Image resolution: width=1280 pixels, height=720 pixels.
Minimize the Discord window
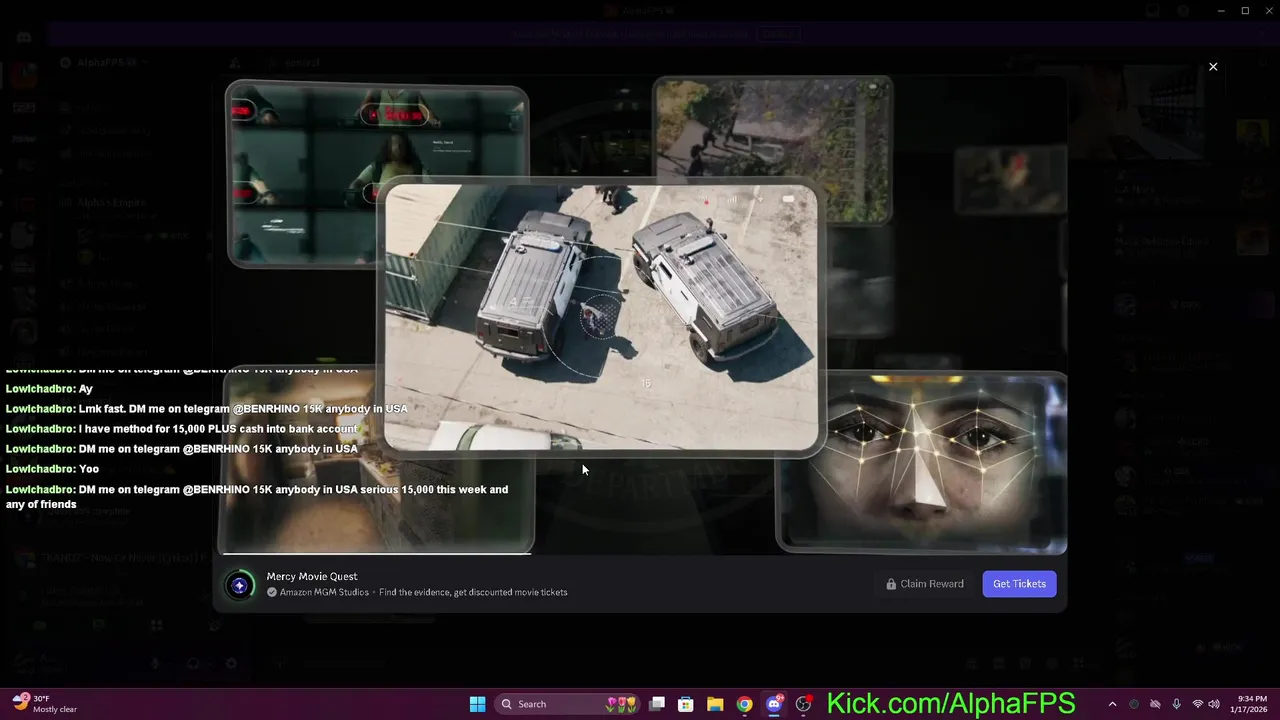[x=1221, y=11]
